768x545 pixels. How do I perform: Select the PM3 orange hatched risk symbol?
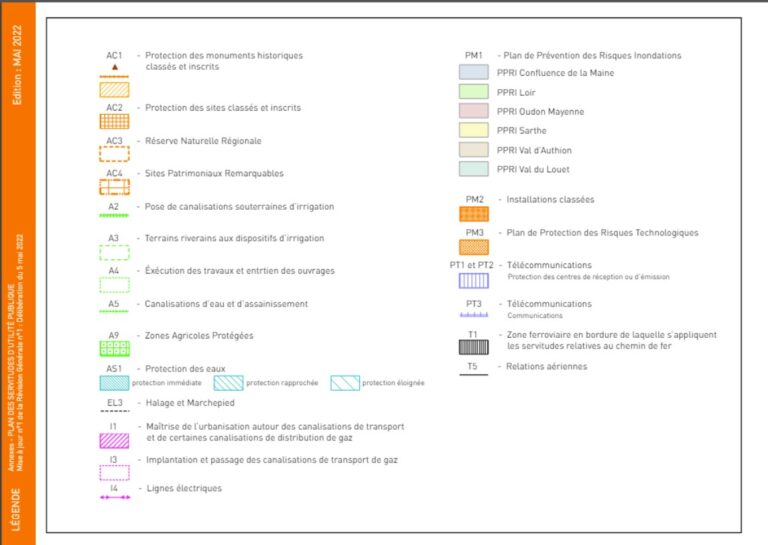[x=473, y=247]
